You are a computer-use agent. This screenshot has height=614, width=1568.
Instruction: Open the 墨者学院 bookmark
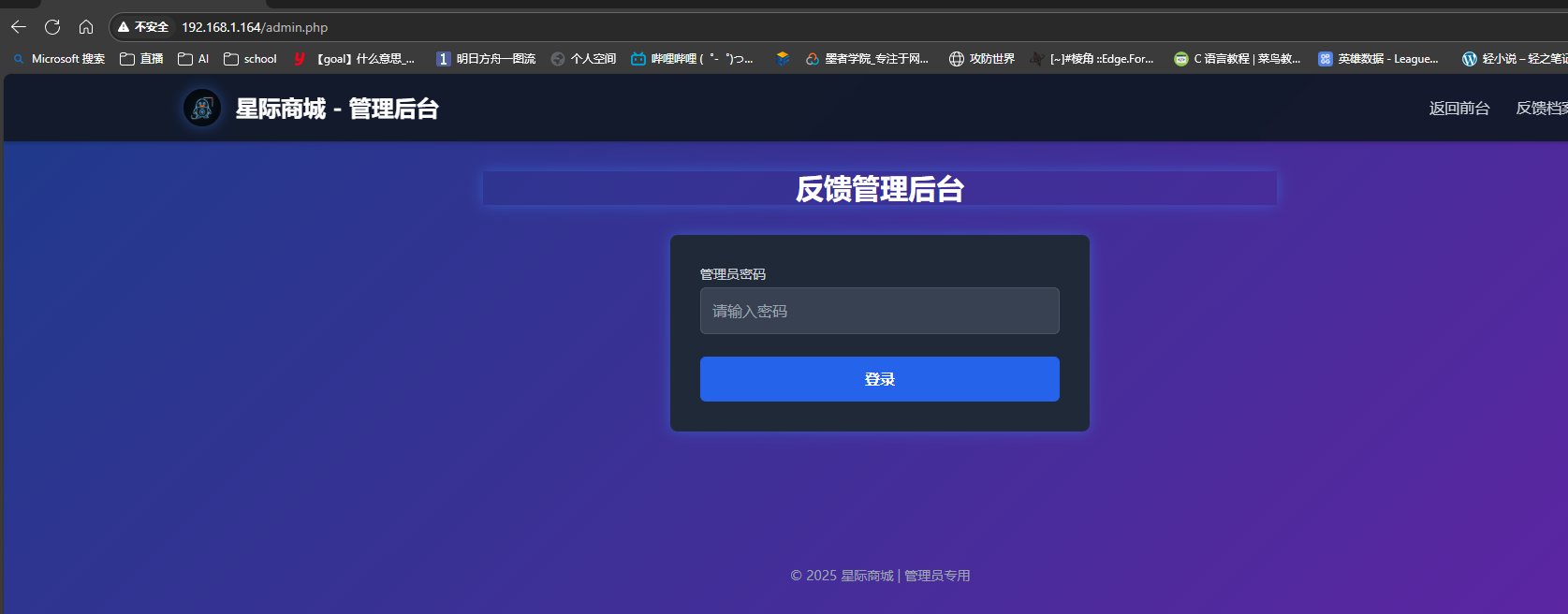[867, 59]
